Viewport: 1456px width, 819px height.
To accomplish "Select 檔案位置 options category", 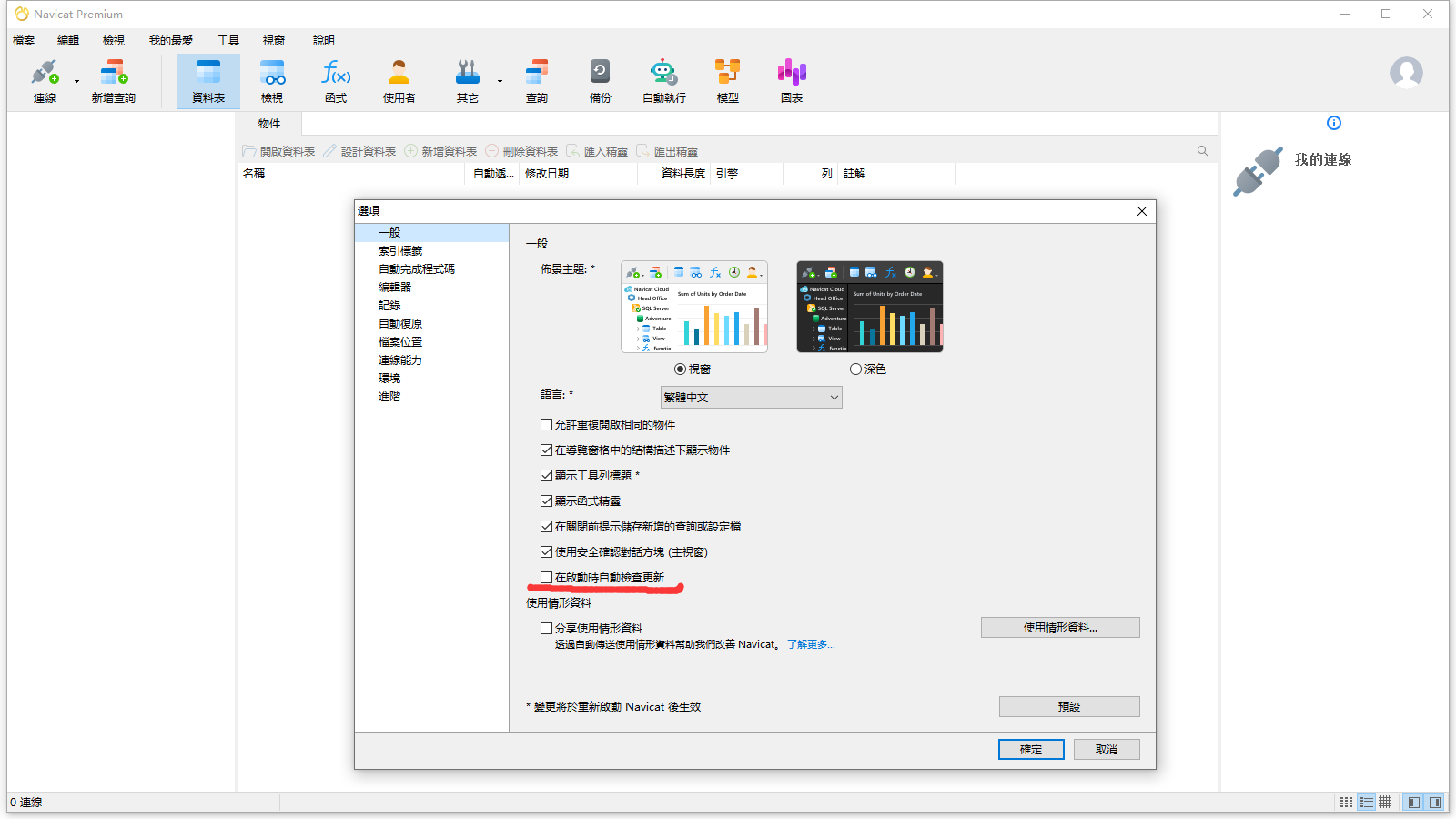I will 400,341.
